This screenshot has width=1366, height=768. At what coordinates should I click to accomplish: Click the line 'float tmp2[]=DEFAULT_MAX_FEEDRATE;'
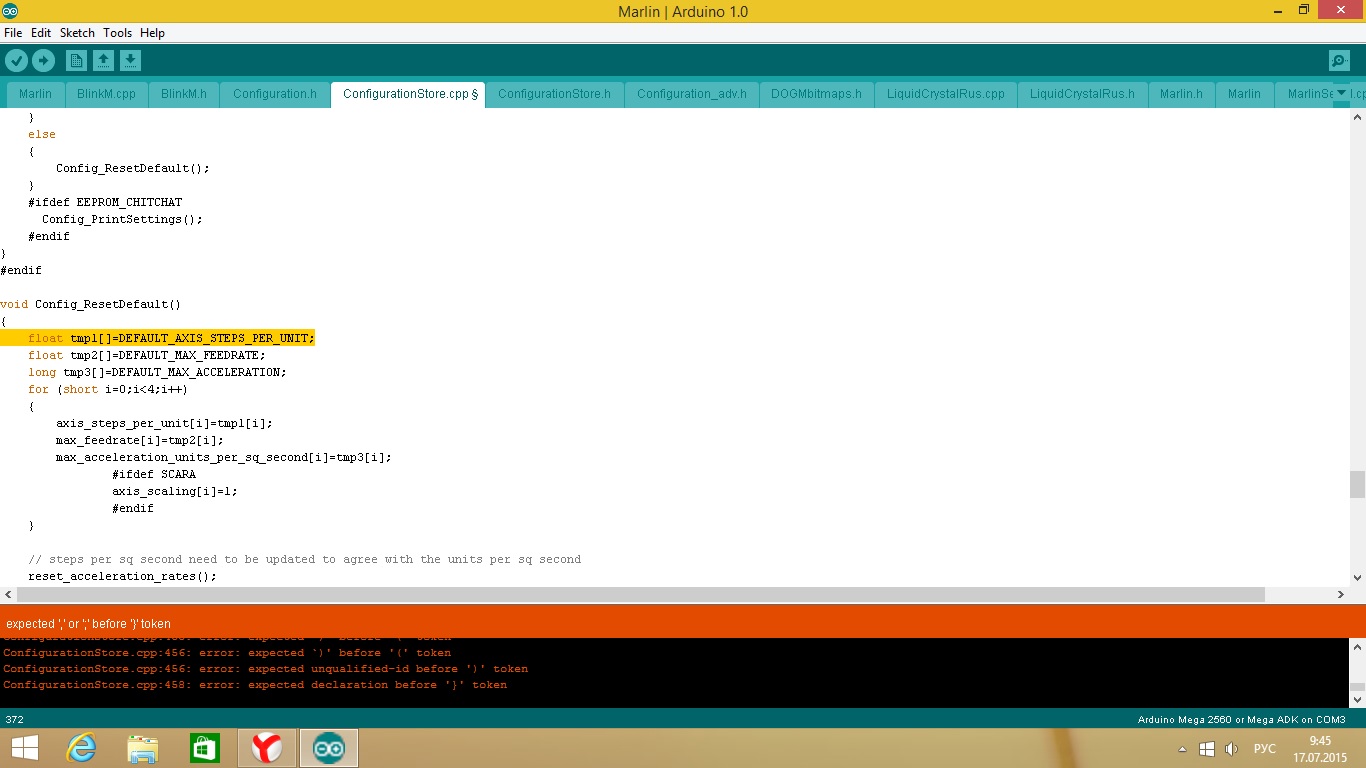(x=147, y=355)
